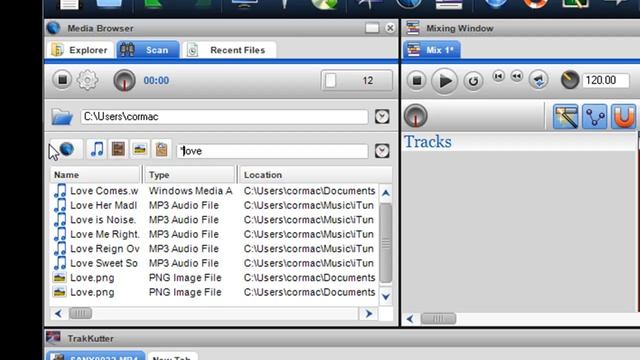Select the Love Me Right. file
Viewport: 640px width, 360px height.
[x=214, y=234]
